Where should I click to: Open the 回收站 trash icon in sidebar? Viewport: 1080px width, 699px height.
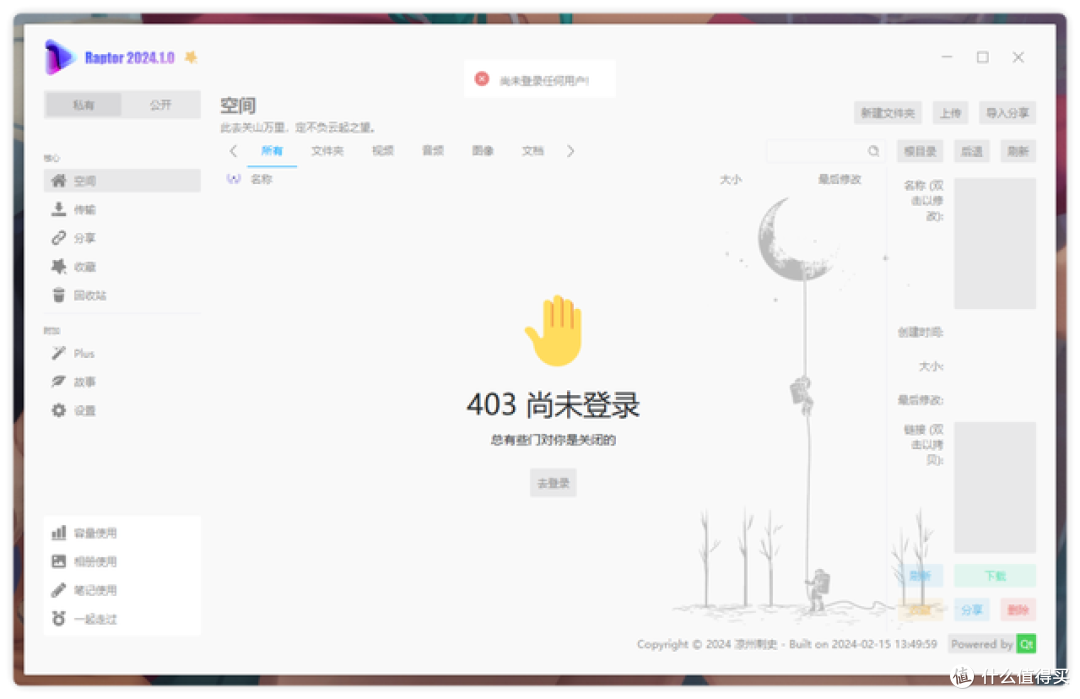point(59,295)
